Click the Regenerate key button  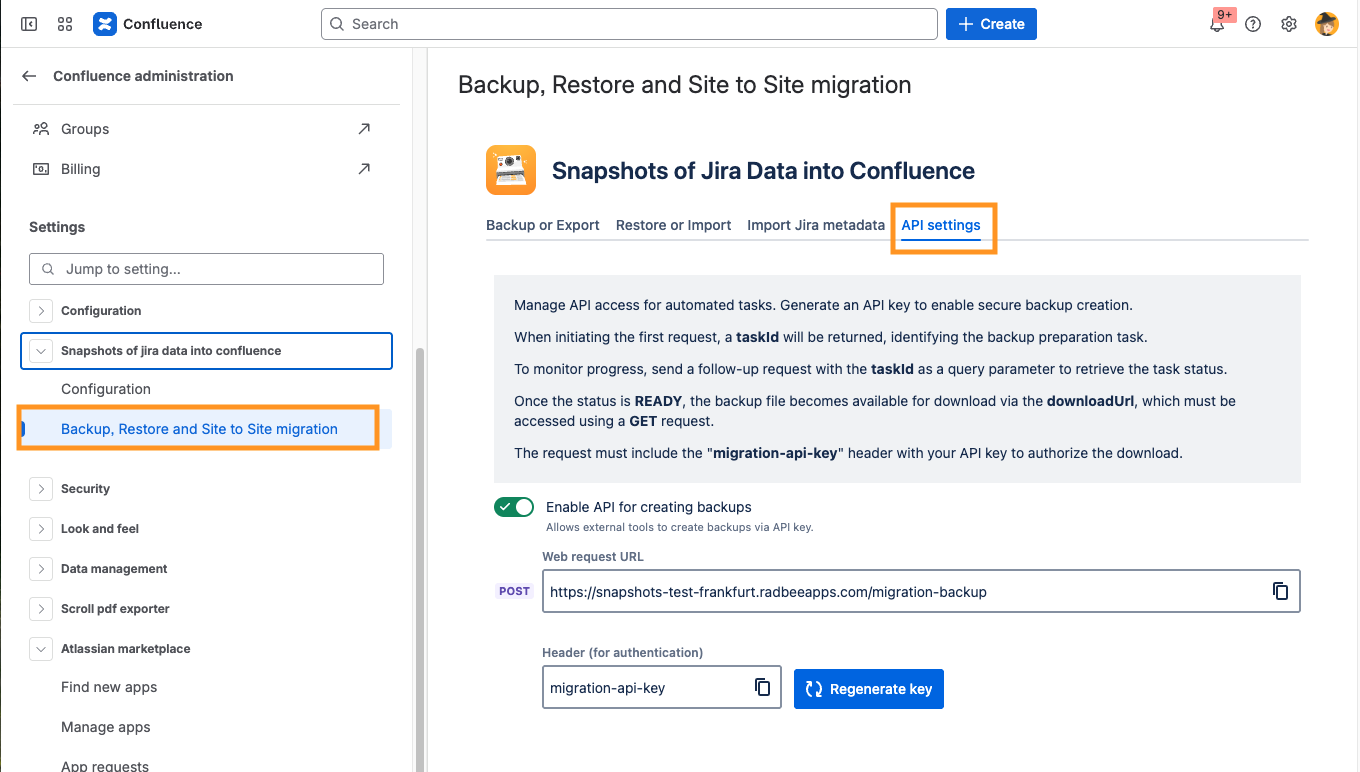869,689
